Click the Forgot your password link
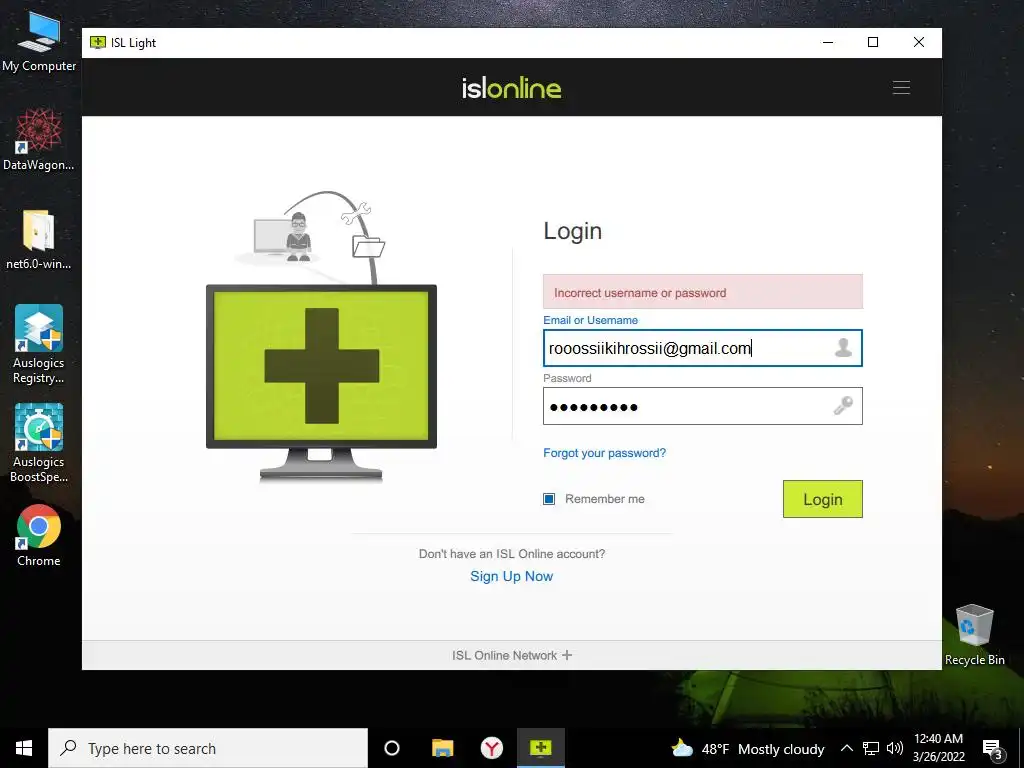1024x768 pixels. 605,453
